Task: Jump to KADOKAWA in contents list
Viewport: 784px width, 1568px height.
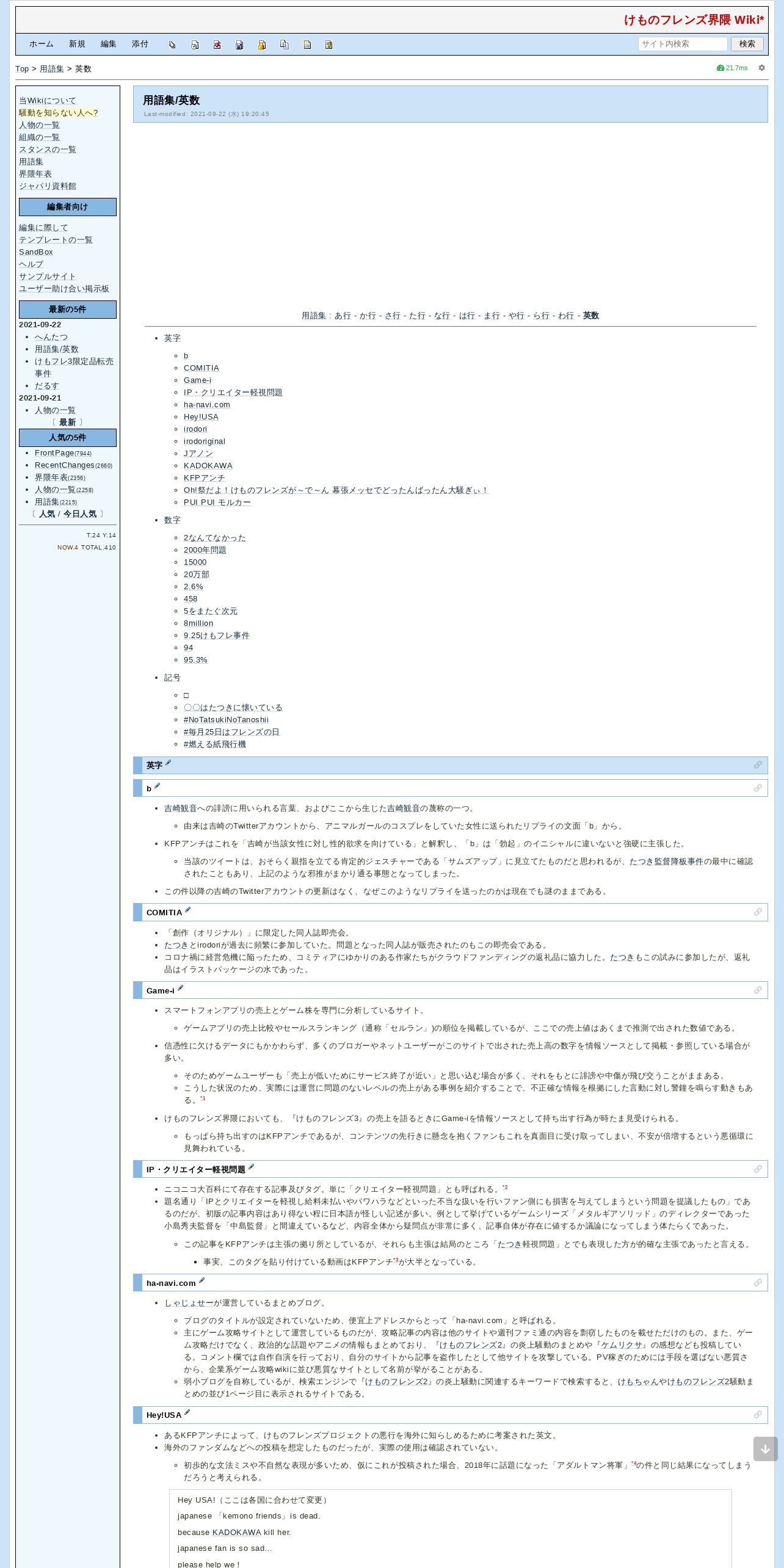Action: pos(208,466)
